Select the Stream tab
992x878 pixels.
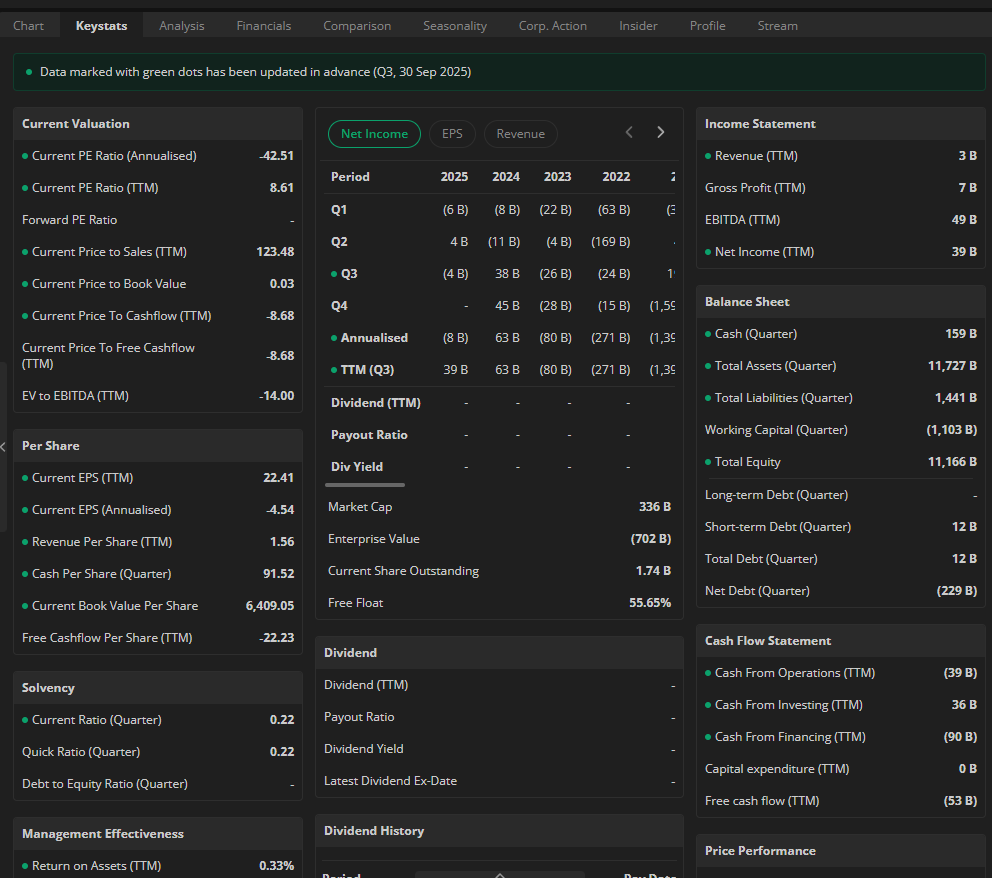(x=777, y=25)
